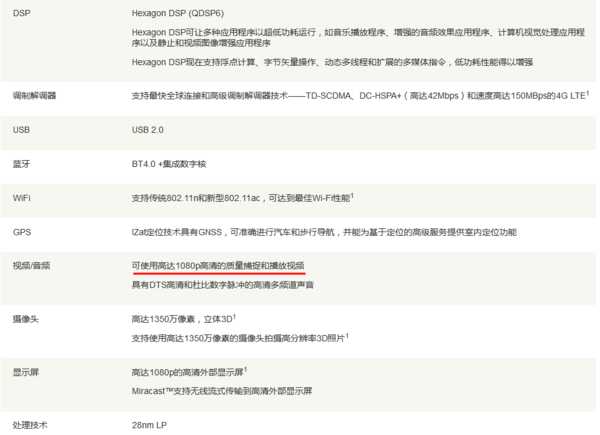Select the "USB 2.0" value text
The image size is (600, 435).
(151, 130)
